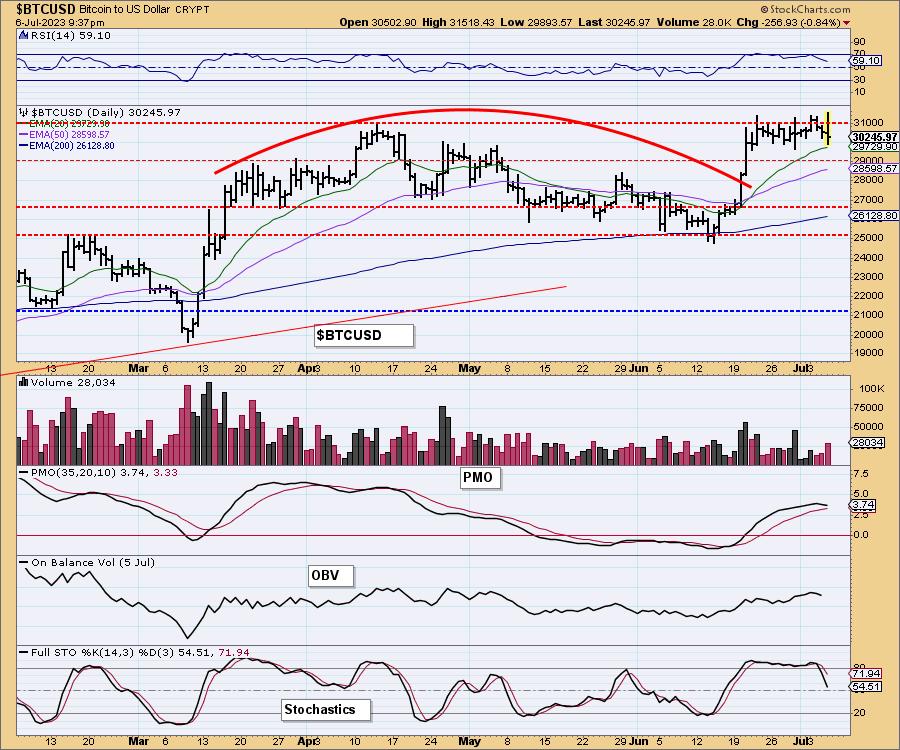Viewport: 900px width, 750px height.
Task: Click the High 31518.43 value
Action: pyautogui.click(x=458, y=22)
